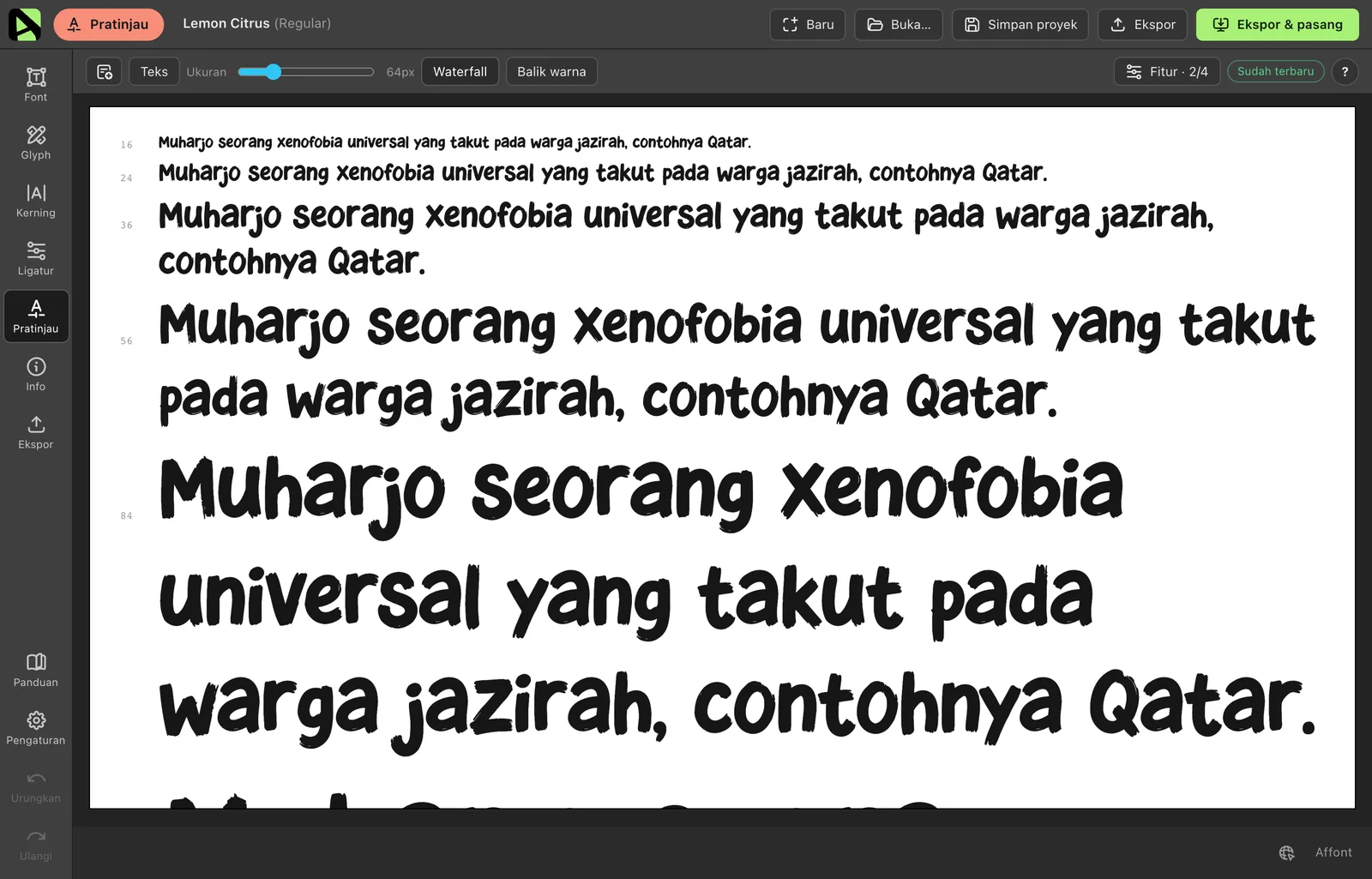Click the Sudah terbaru status badge
1372x879 pixels.
tap(1275, 72)
